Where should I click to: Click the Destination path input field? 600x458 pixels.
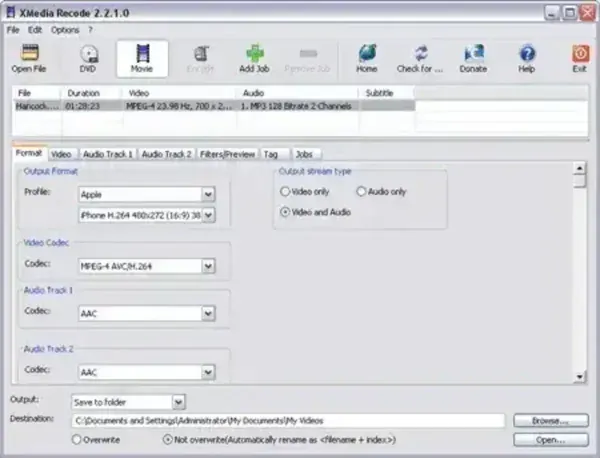pos(288,421)
